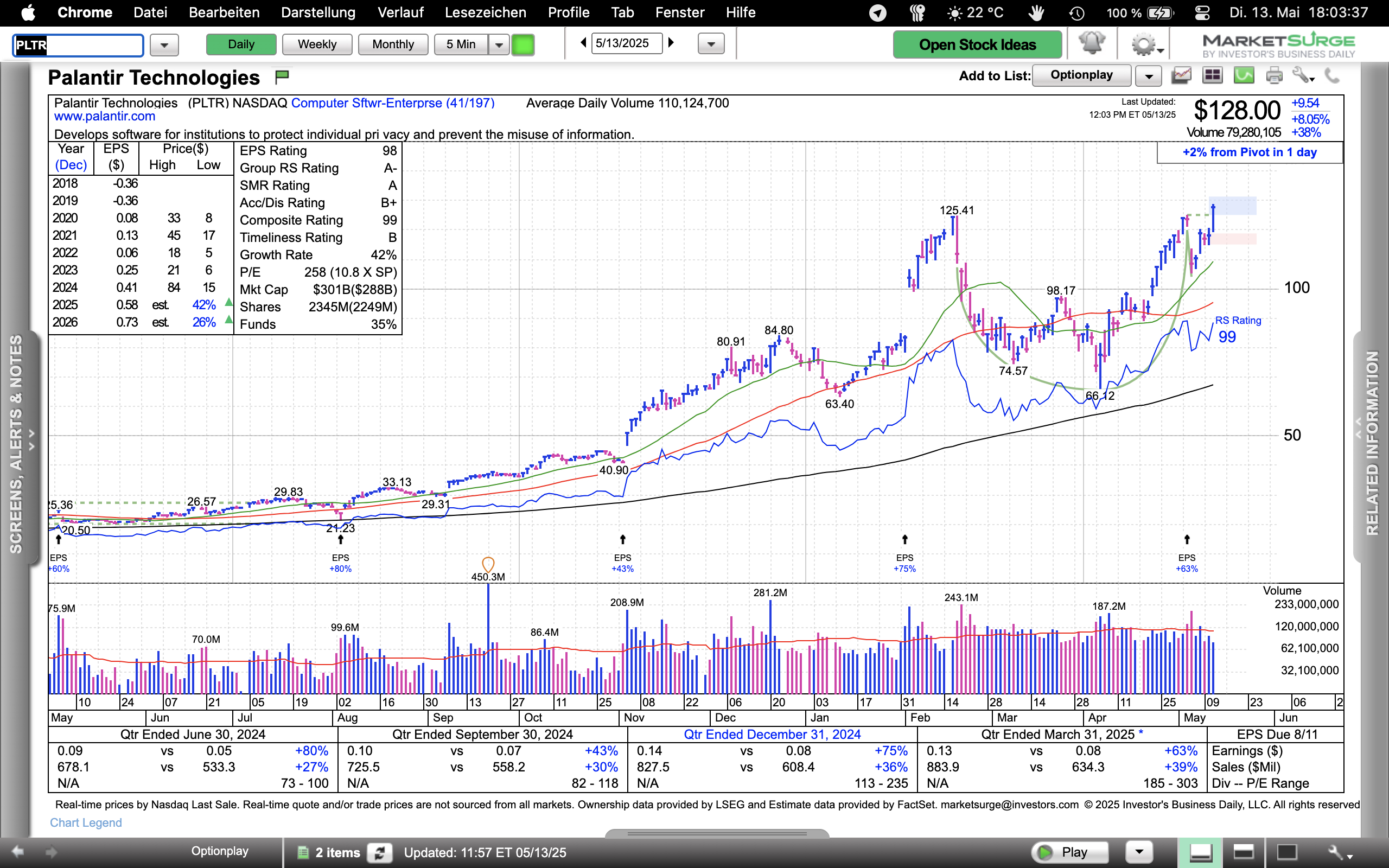Open the four-panel grid view icon
1389x868 pixels.
coord(1212,75)
